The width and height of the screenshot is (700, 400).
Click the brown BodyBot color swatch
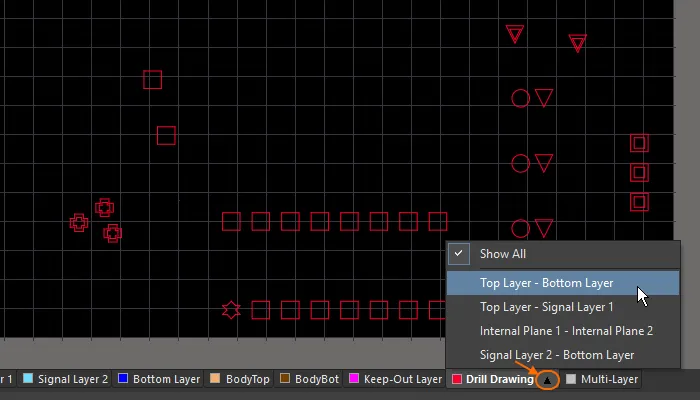click(x=285, y=379)
